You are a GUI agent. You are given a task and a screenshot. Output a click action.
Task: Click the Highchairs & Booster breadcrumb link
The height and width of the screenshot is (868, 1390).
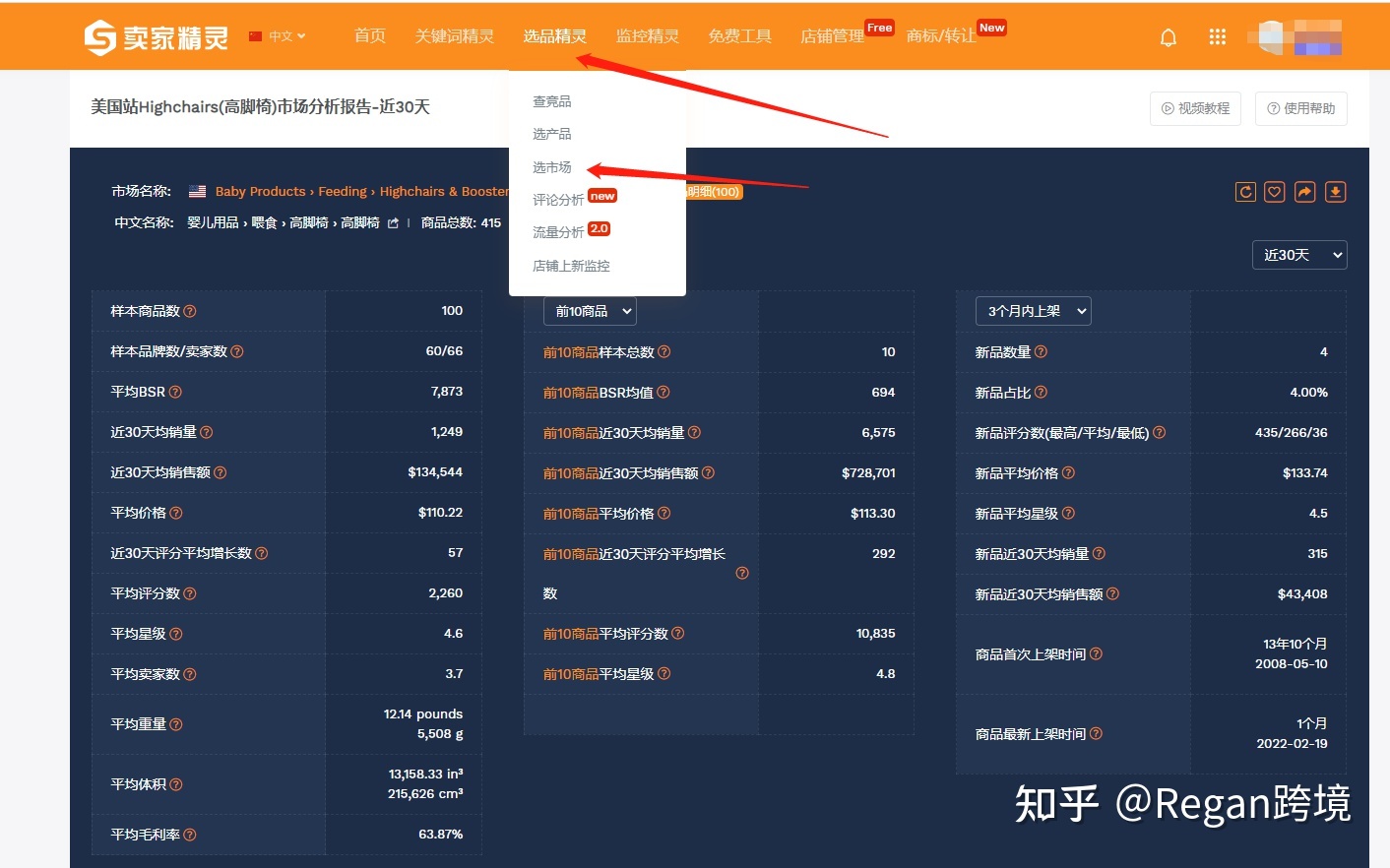[444, 191]
